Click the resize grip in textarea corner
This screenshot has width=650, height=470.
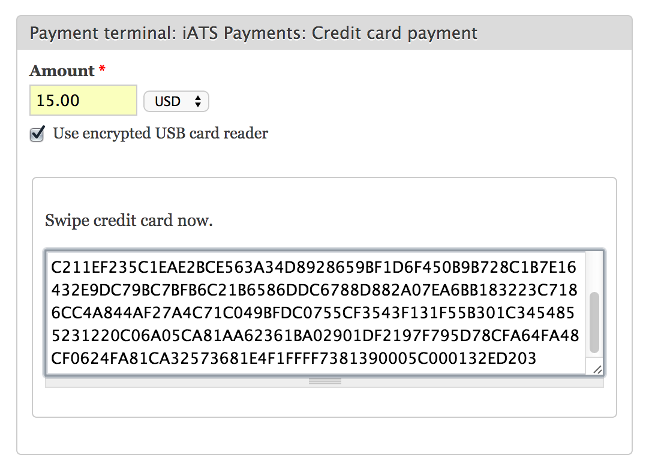pyautogui.click(x=597, y=369)
